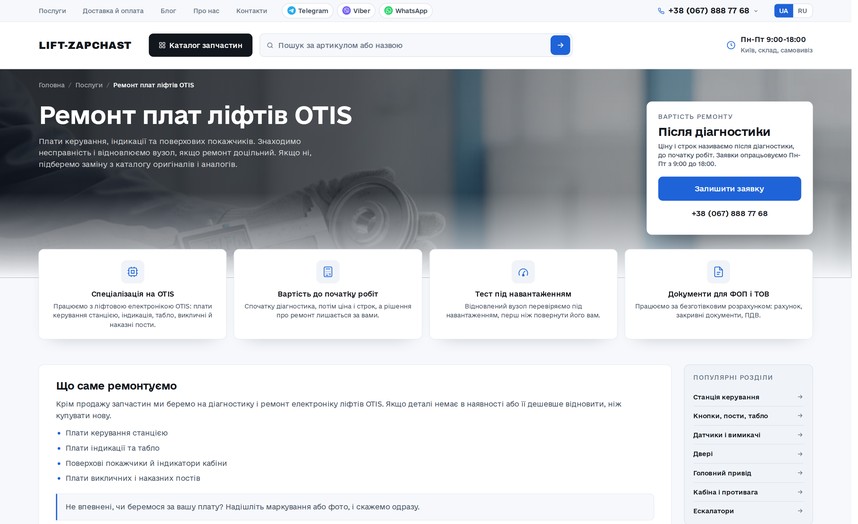Click arrow next to Кнопки, пости, табло
This screenshot has height=524, width=858.
800,416
